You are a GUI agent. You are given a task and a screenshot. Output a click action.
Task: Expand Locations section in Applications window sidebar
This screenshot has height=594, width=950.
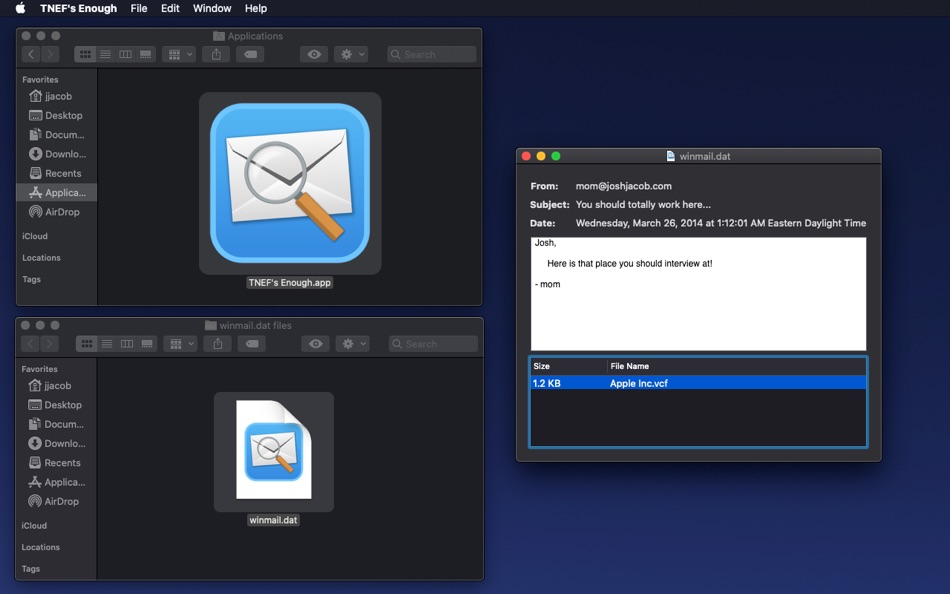[41, 258]
